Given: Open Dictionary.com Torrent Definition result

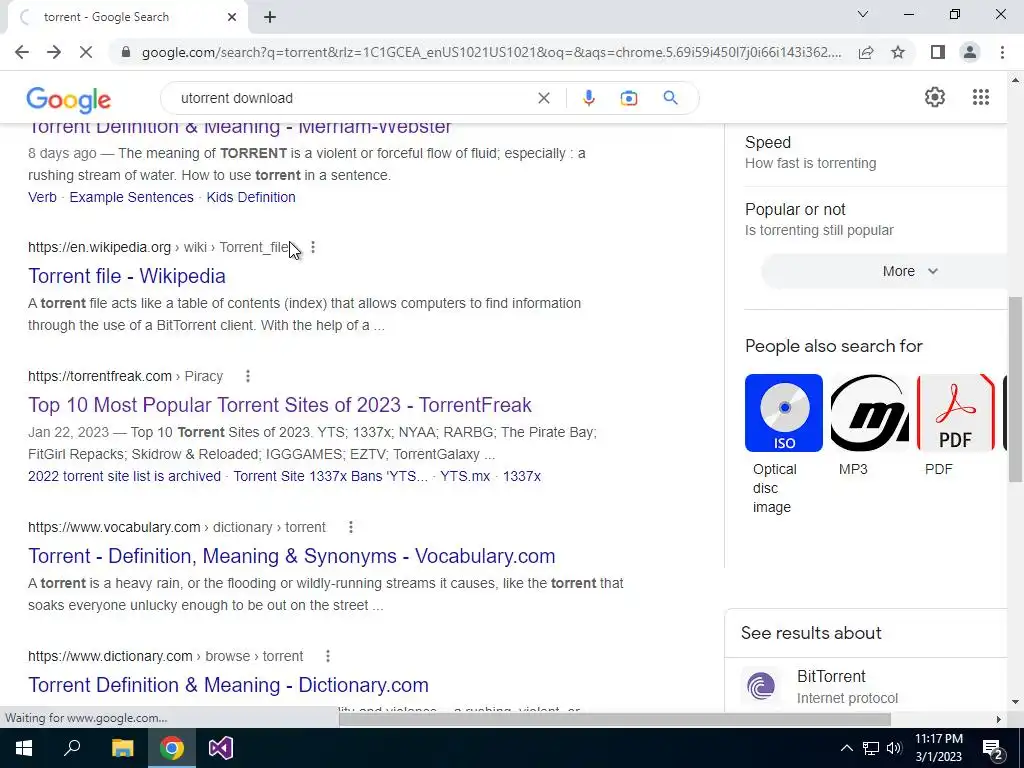Looking at the screenshot, I should (228, 685).
